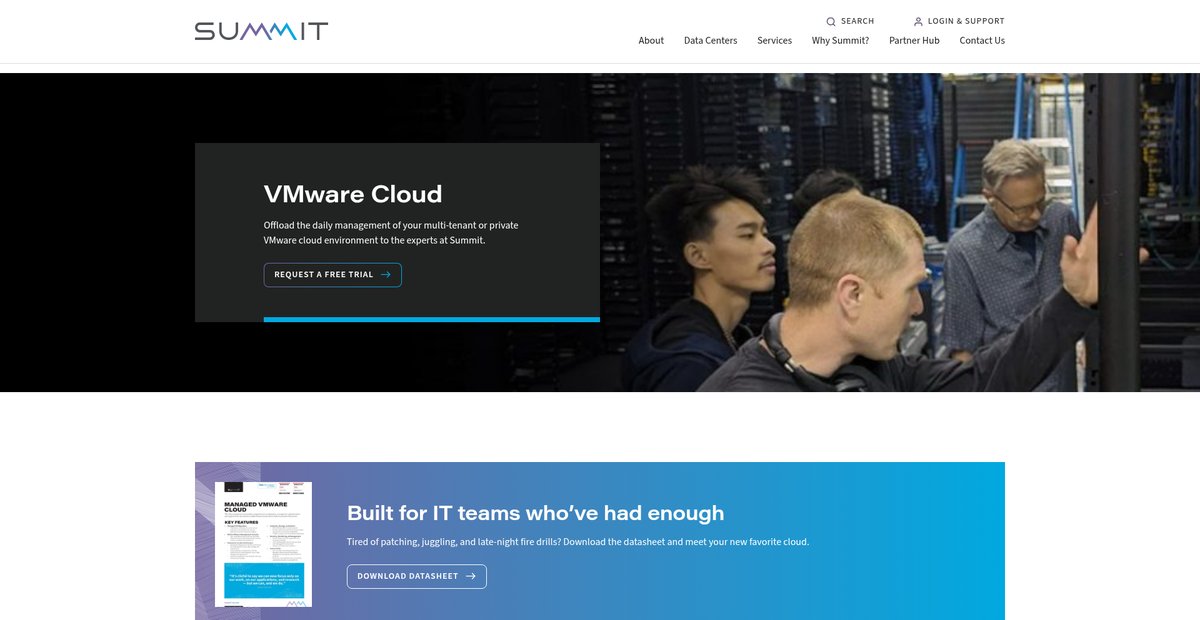Click the search magnifier icon

(x=831, y=21)
